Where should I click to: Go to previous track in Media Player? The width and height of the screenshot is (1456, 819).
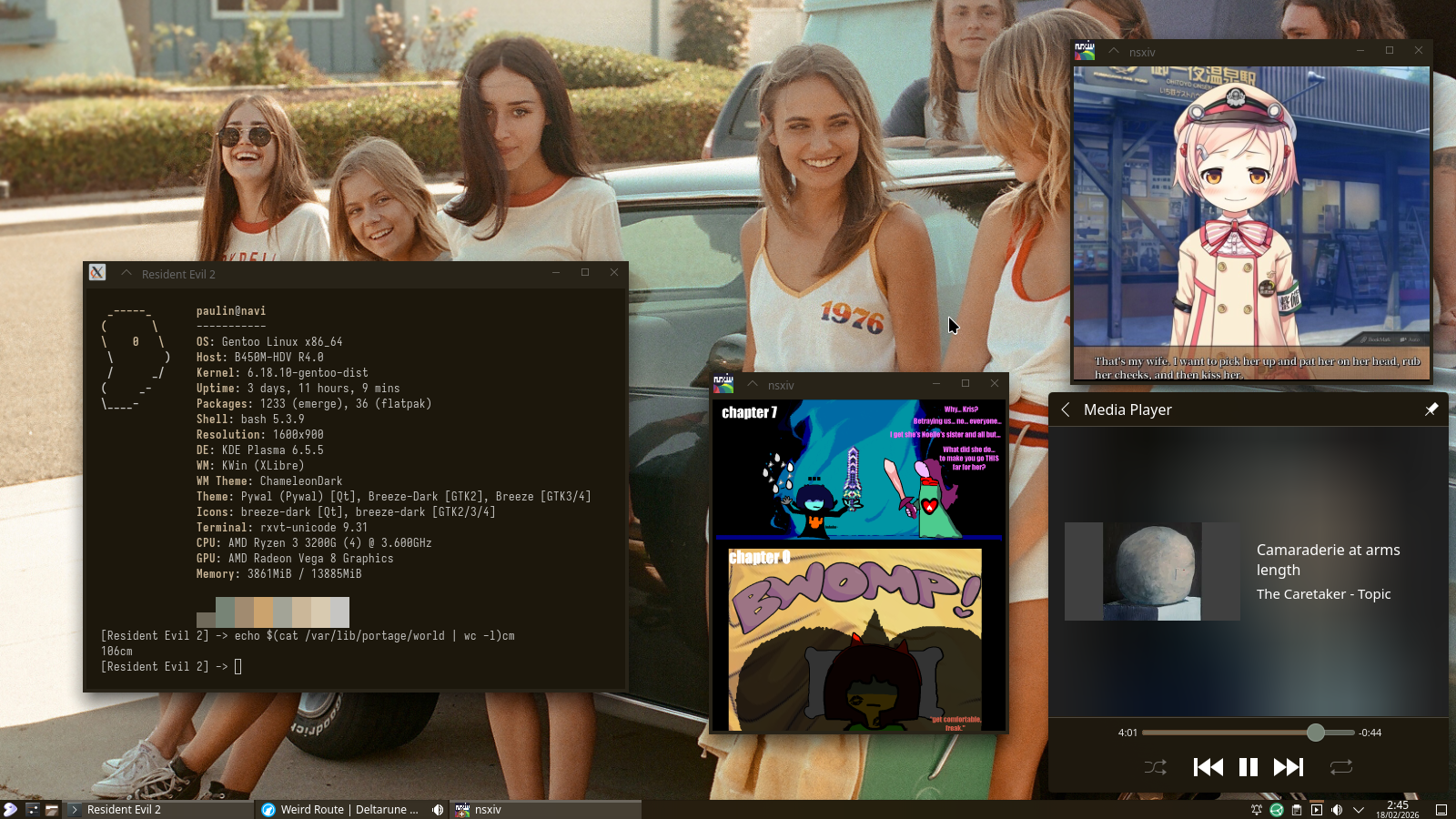[x=1208, y=767]
